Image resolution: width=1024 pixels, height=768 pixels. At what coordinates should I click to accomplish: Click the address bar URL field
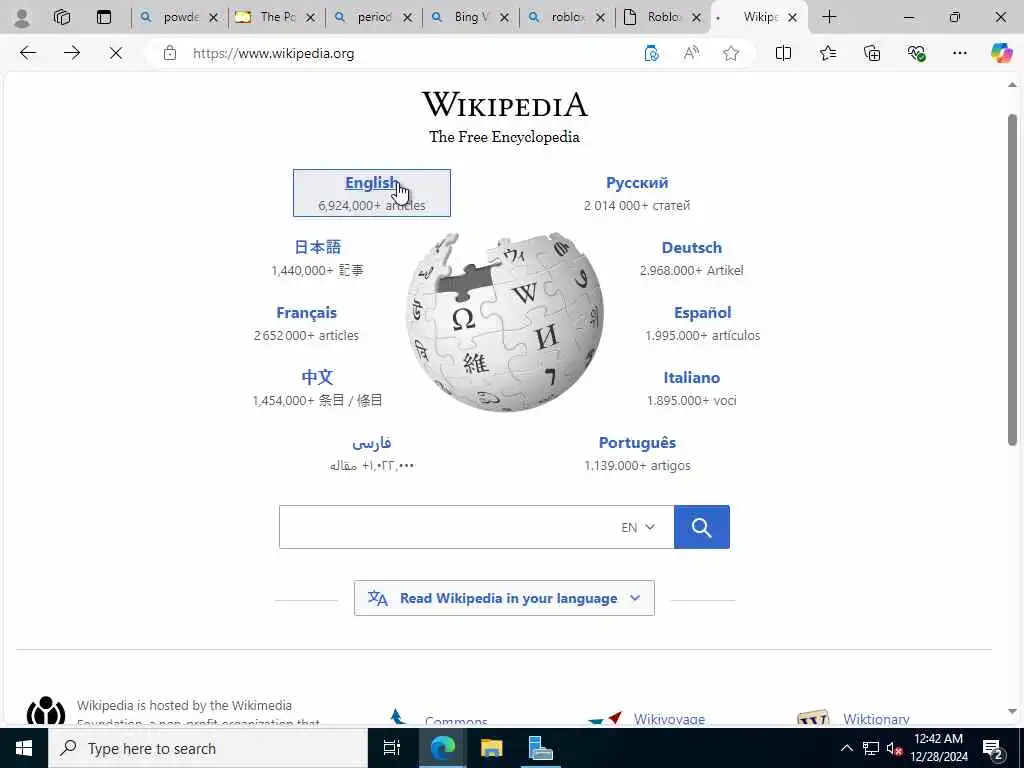coord(405,53)
